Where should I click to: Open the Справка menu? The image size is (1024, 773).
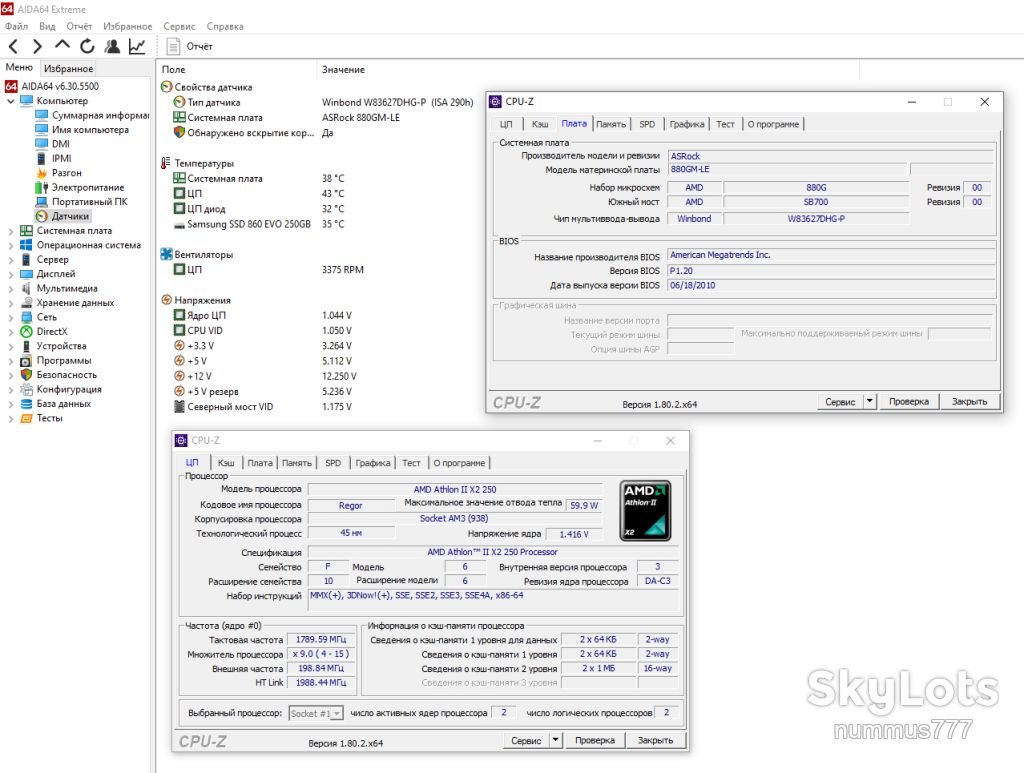pyautogui.click(x=225, y=26)
